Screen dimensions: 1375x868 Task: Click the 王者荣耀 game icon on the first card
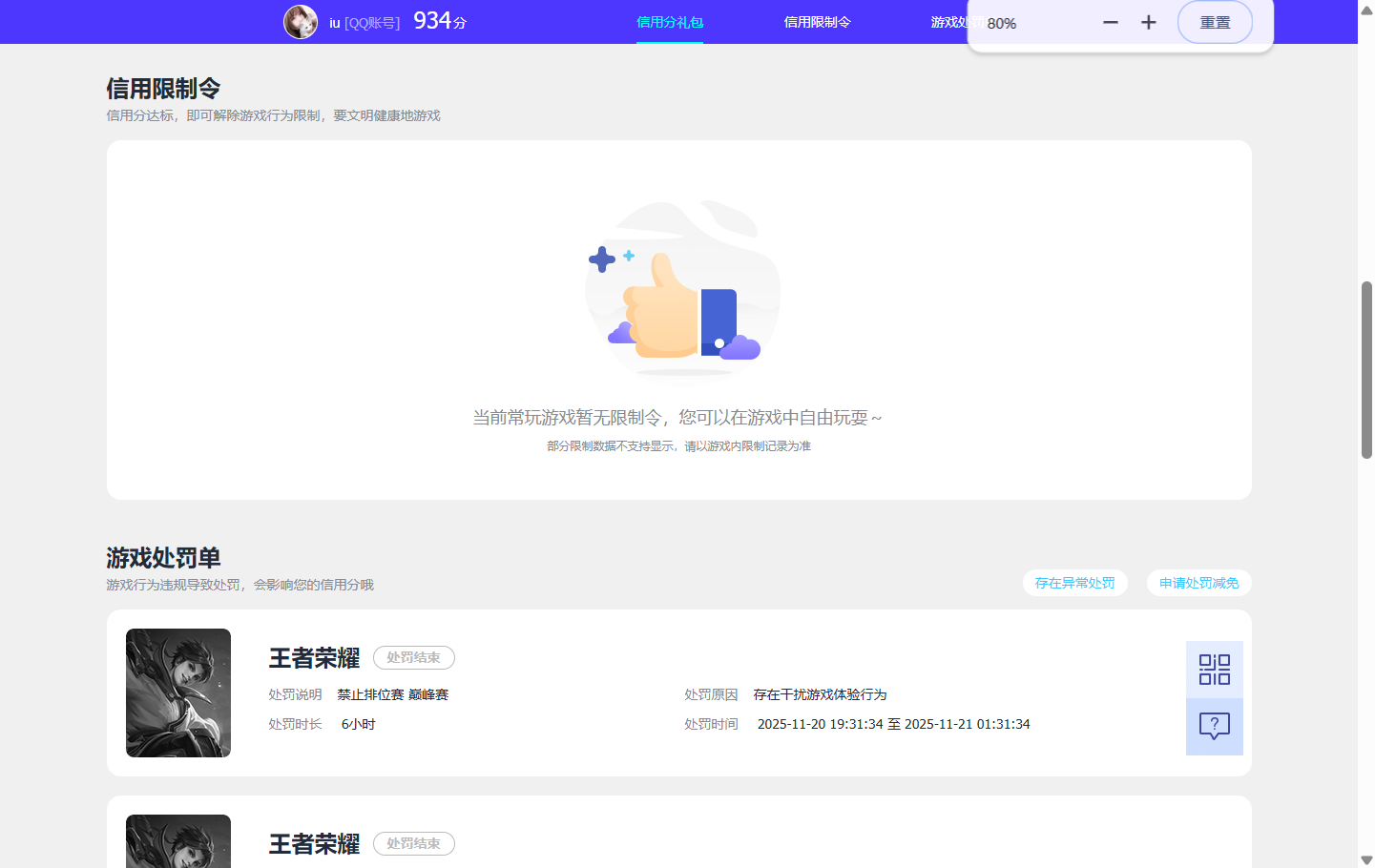pos(177,692)
